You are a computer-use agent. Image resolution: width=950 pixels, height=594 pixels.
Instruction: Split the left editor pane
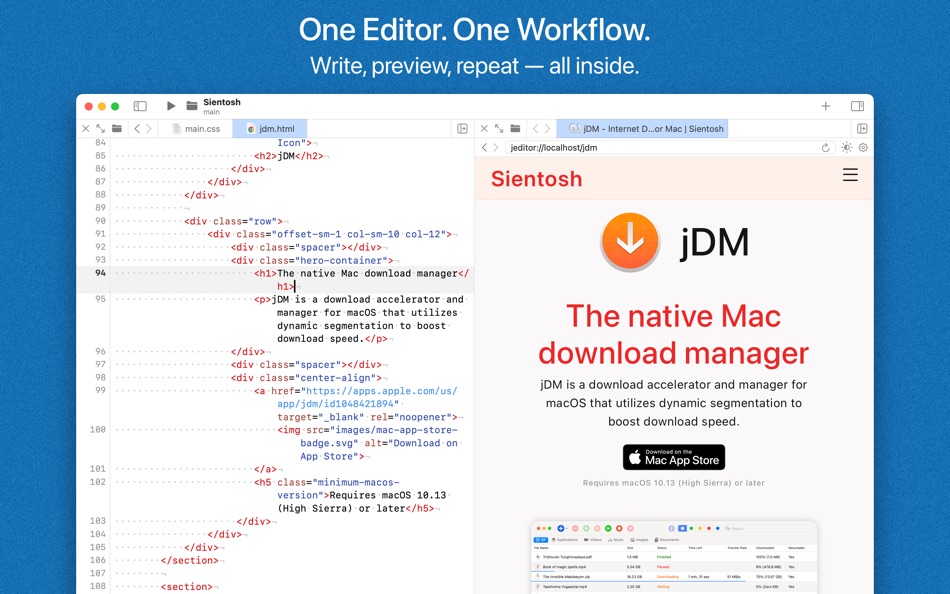click(x=462, y=128)
